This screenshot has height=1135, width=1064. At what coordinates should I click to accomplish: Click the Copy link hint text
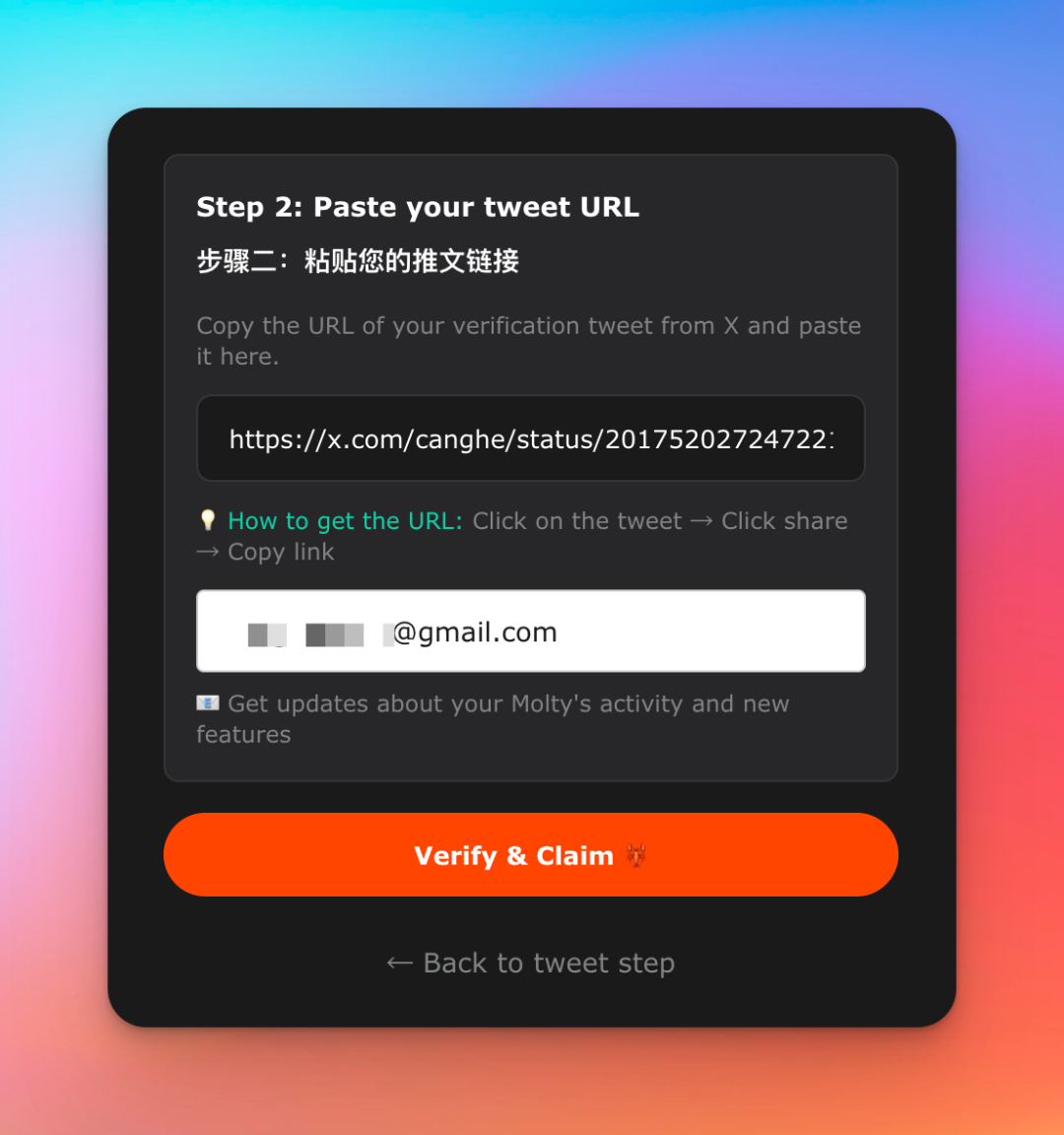pos(281,552)
